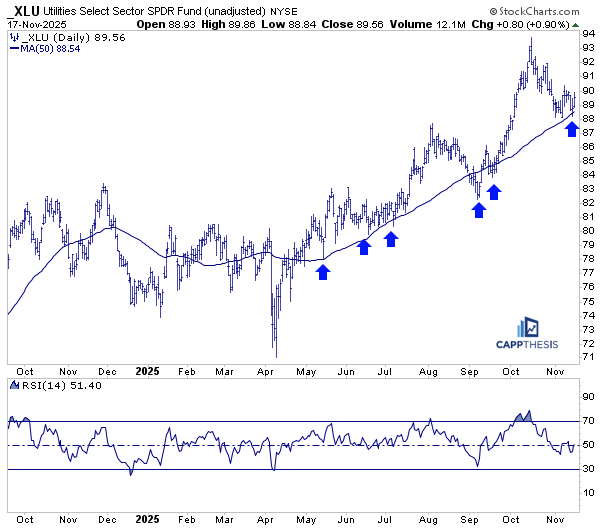600x529 pixels.
Task: Click the 94 price level on right axis
Action: point(587,35)
